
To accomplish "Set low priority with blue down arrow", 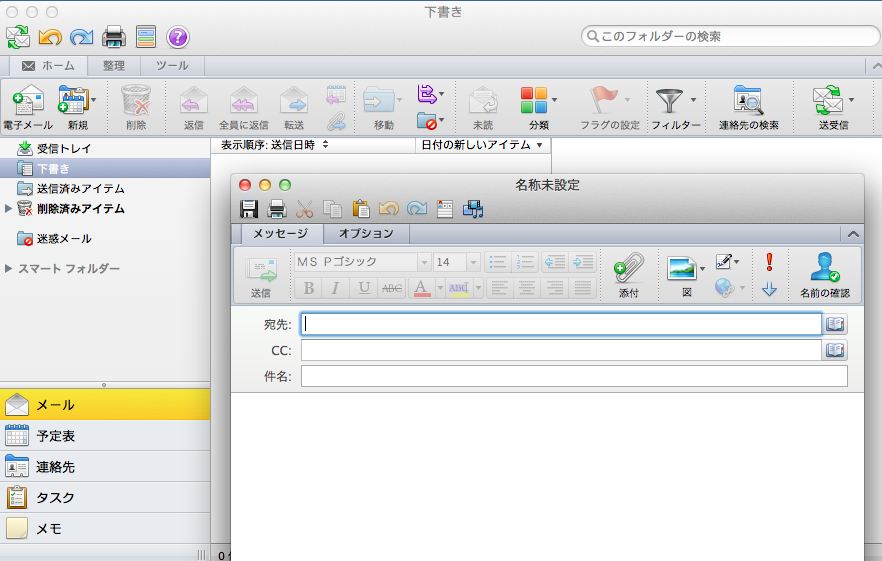I will coord(770,289).
